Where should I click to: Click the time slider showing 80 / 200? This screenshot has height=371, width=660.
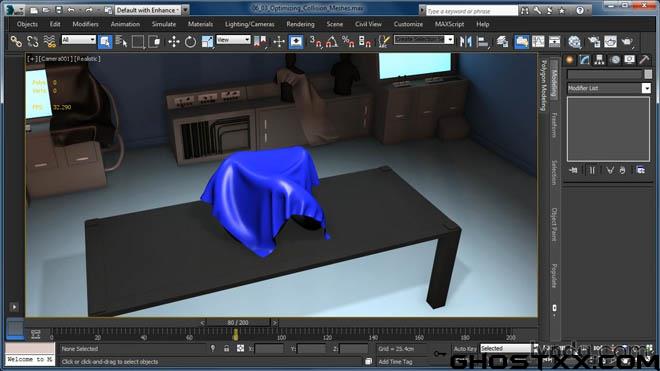point(238,323)
